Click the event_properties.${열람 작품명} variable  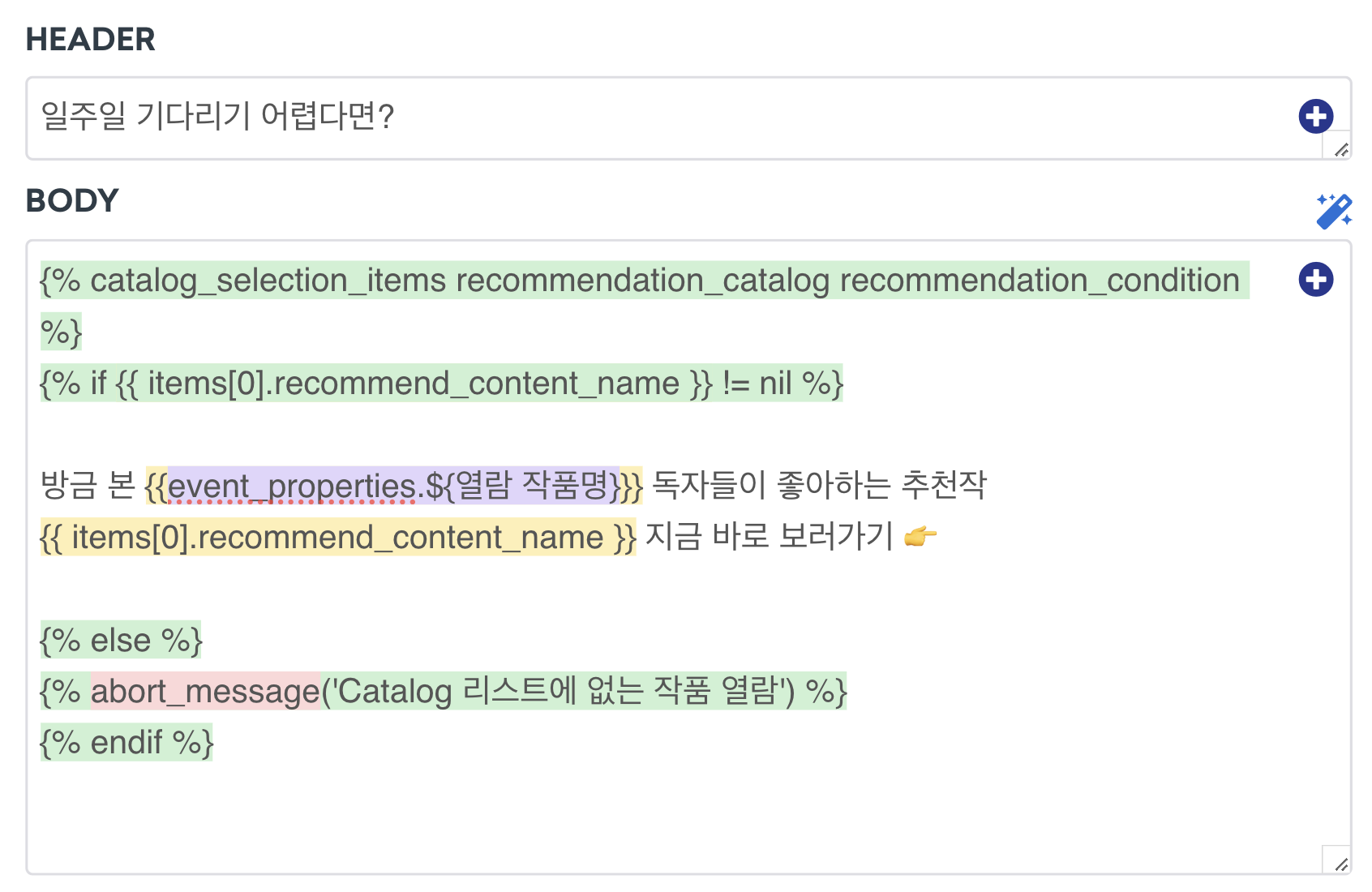point(394,486)
